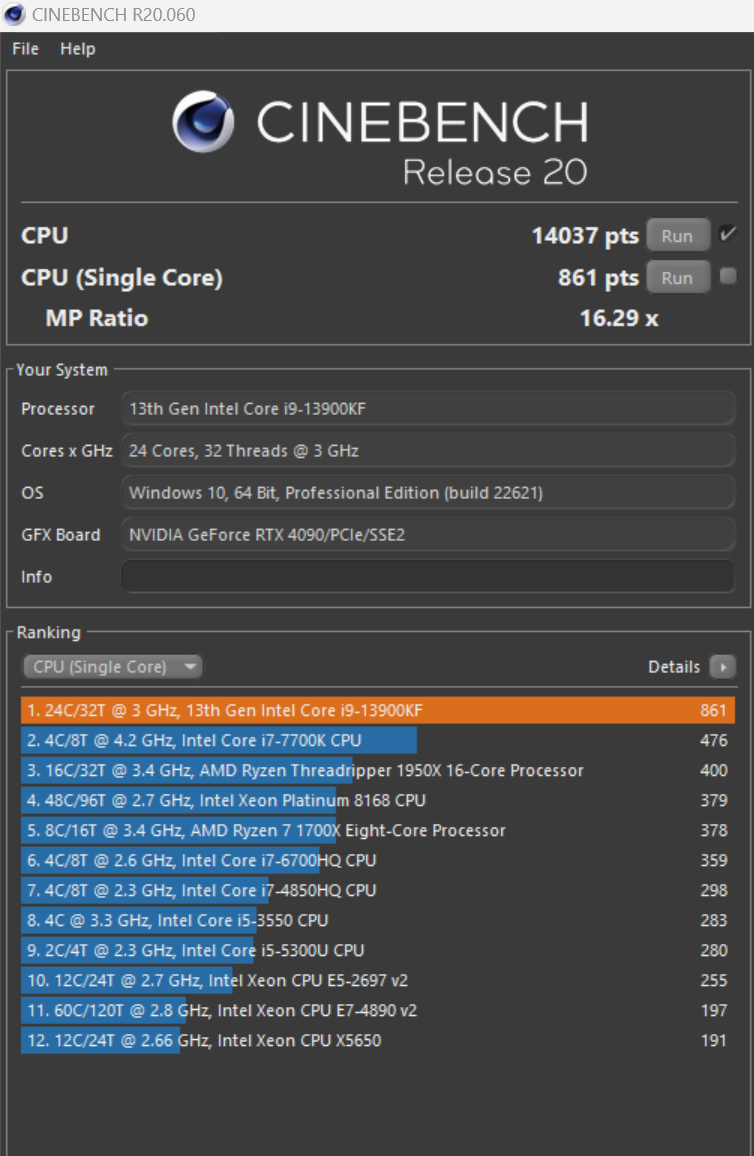Open the Details arrow button
The height and width of the screenshot is (1156, 754).
pos(722,666)
